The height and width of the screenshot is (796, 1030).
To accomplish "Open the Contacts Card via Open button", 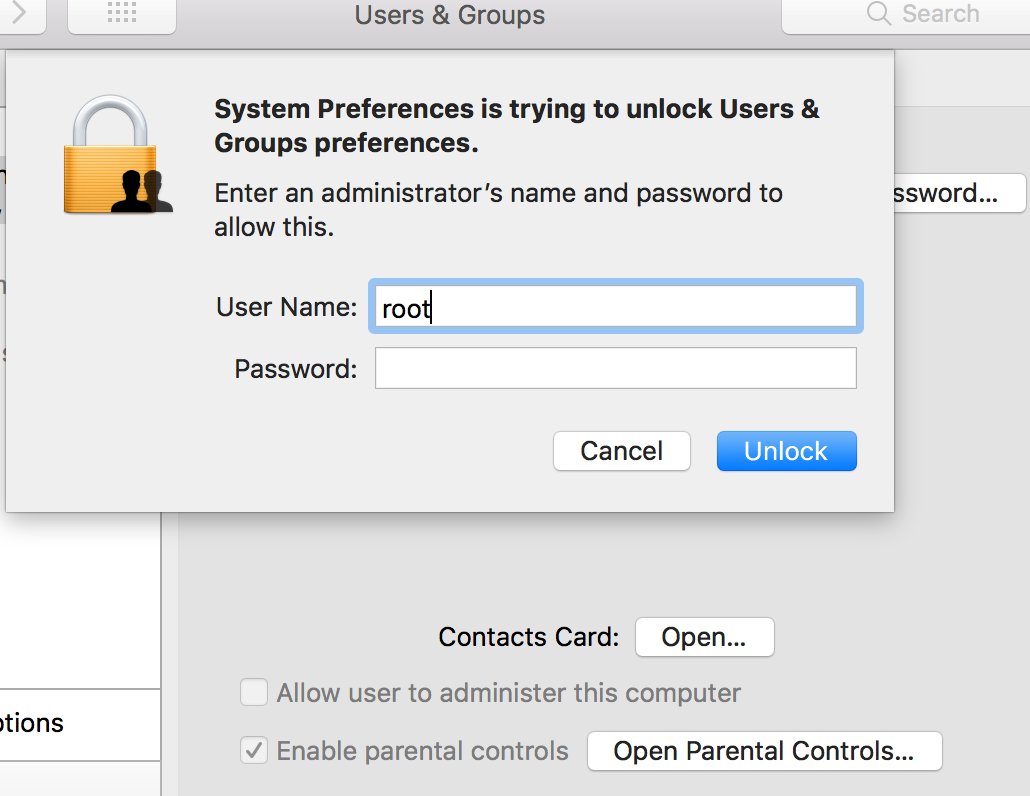I will (x=704, y=637).
